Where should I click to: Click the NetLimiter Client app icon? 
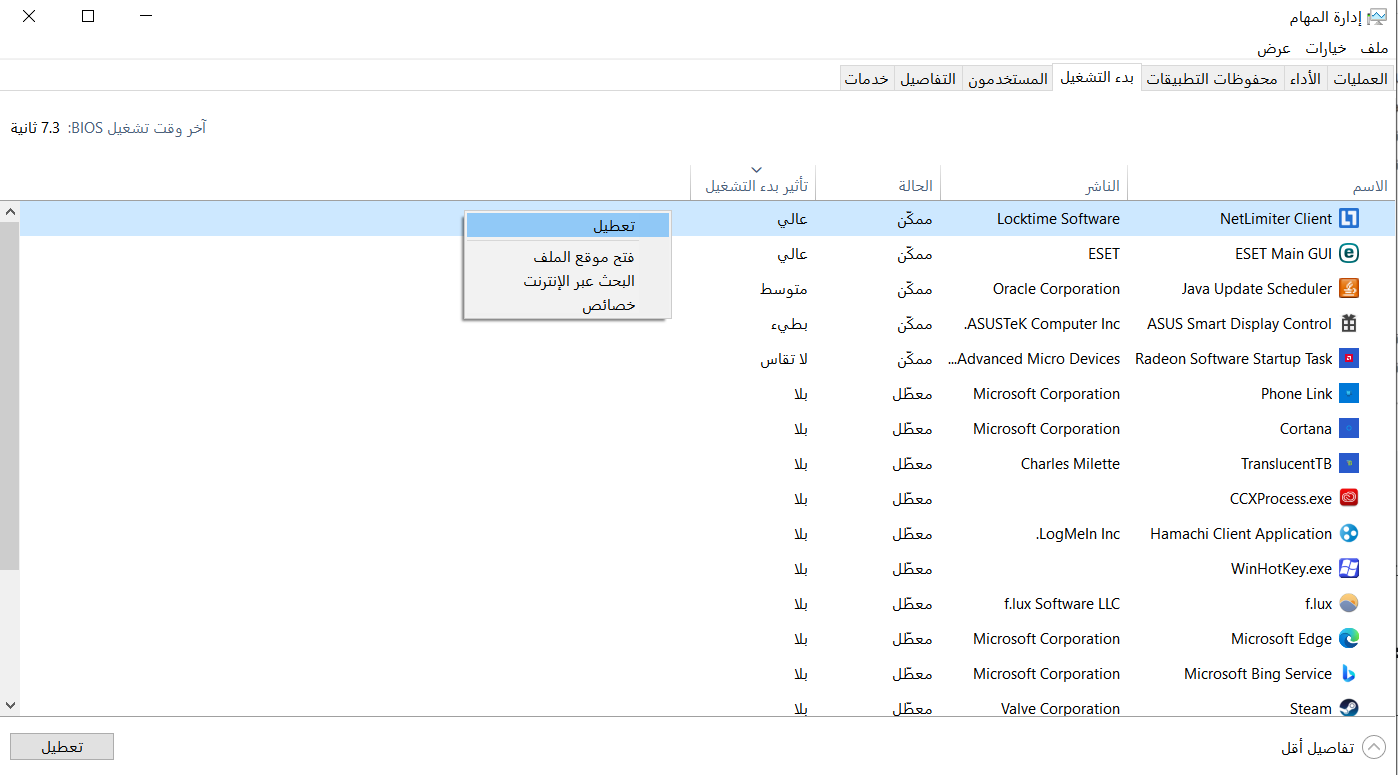(x=1349, y=219)
